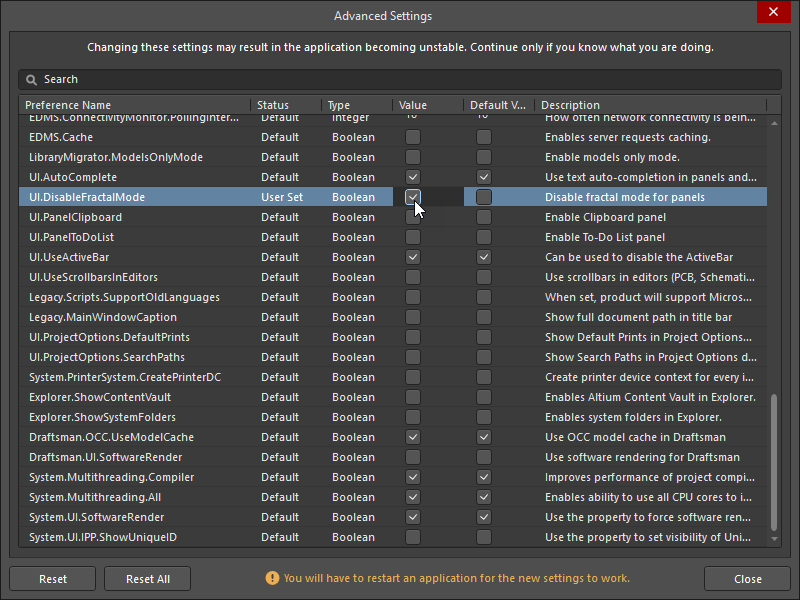Enable the EDMS.Cache value checkbox
The width and height of the screenshot is (800, 600).
(x=412, y=137)
